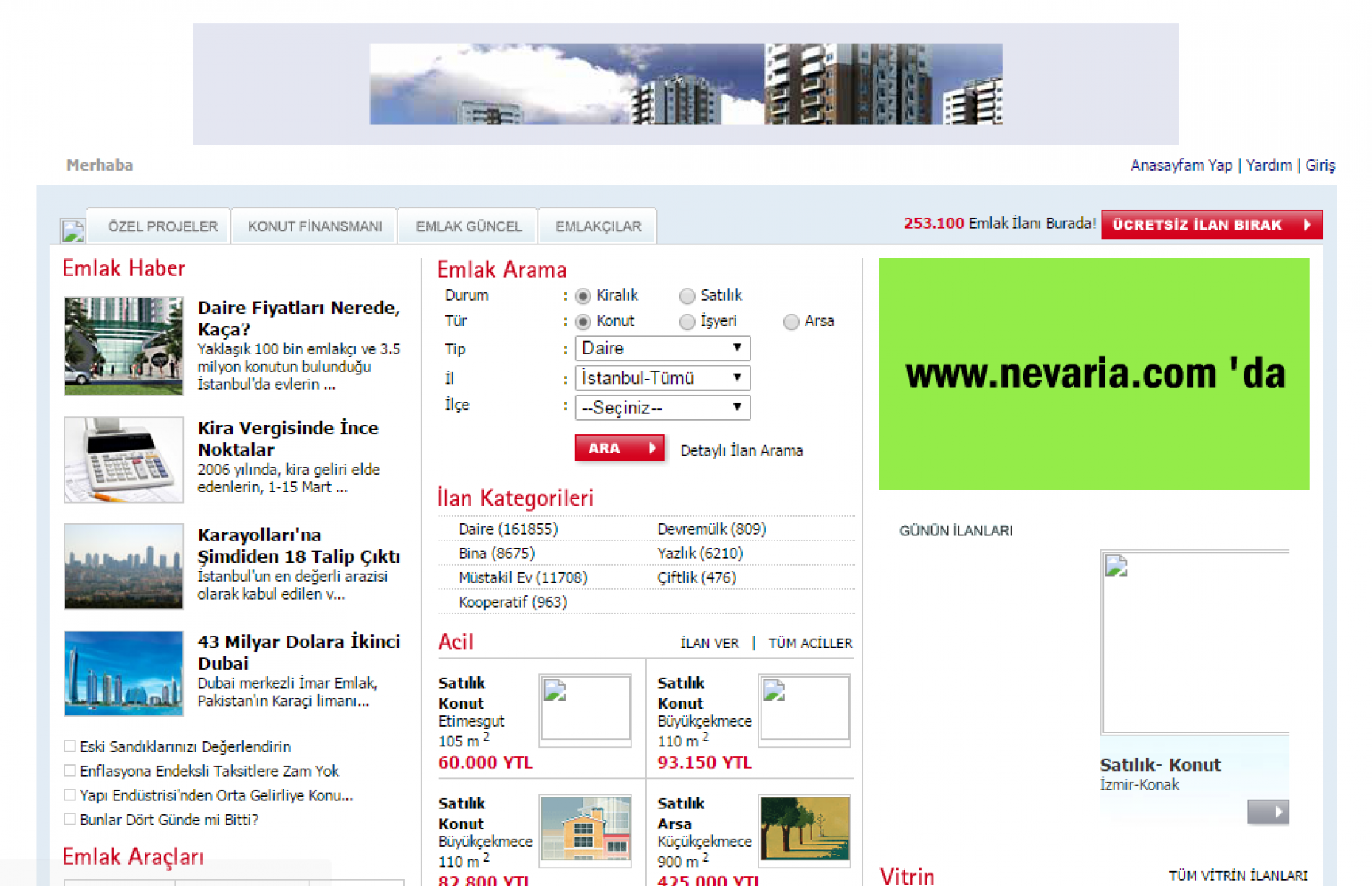This screenshot has width=1372, height=886.
Task: Open the Detaylı İlan Arama link
Action: click(741, 450)
